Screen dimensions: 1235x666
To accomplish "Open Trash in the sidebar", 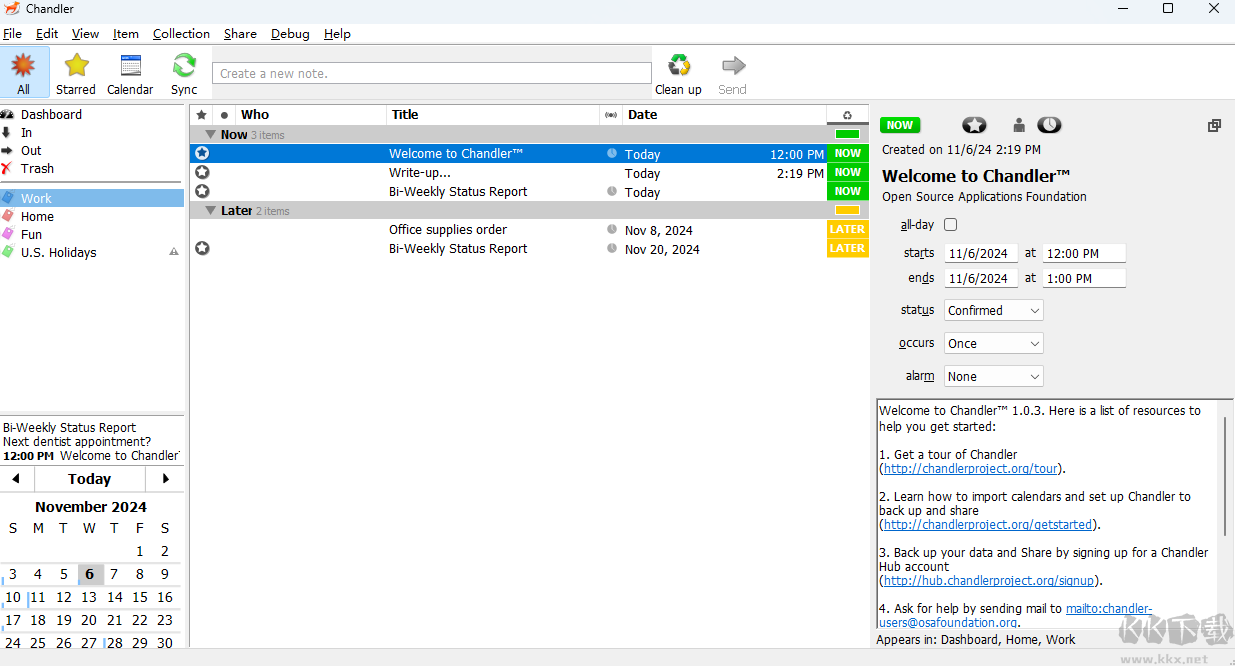I will click(37, 169).
